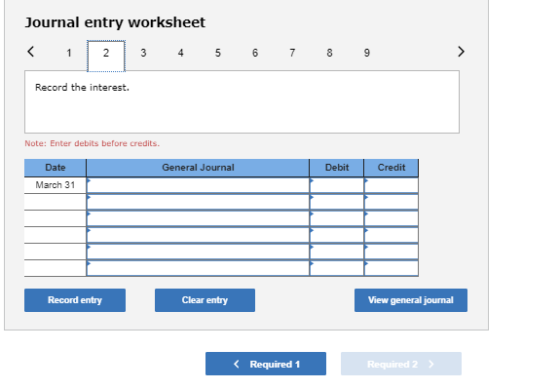Click the last row Credit field
This screenshot has width=560, height=389.
[x=391, y=268]
